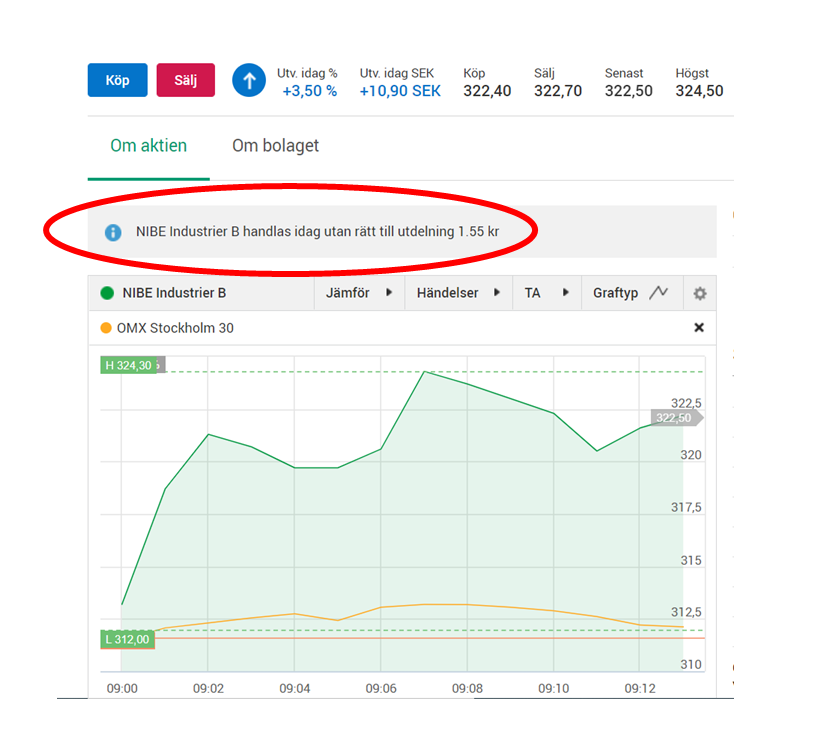Click the red Sälj button
The image size is (832, 756).
tap(185, 80)
